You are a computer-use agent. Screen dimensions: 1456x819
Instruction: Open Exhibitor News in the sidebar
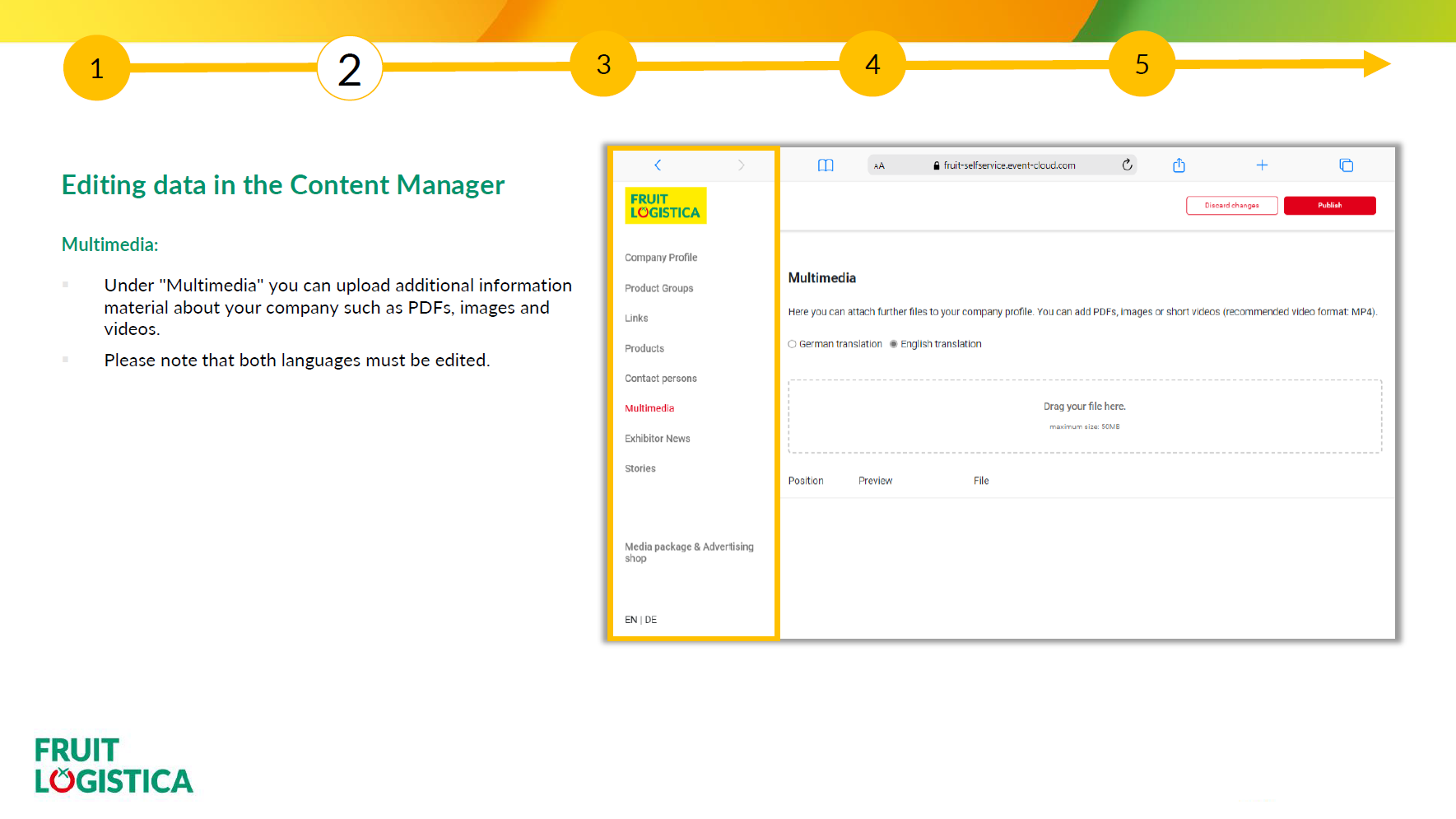(x=657, y=439)
